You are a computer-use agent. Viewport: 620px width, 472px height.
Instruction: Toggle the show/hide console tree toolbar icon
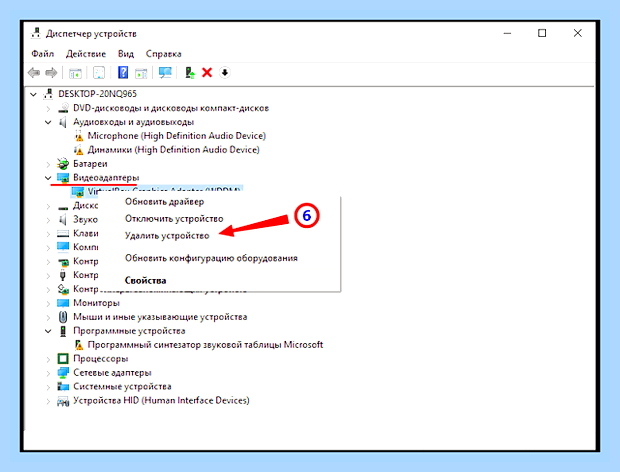tap(75, 73)
